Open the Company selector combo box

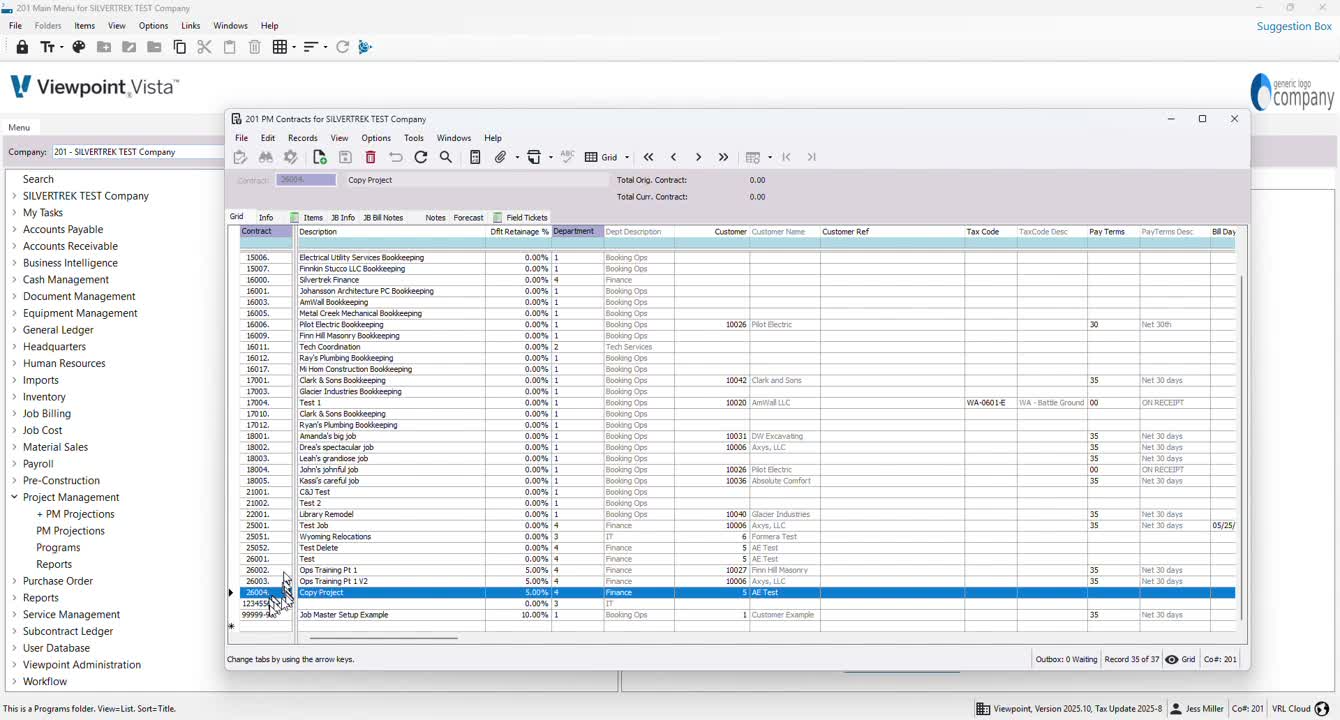click(138, 152)
